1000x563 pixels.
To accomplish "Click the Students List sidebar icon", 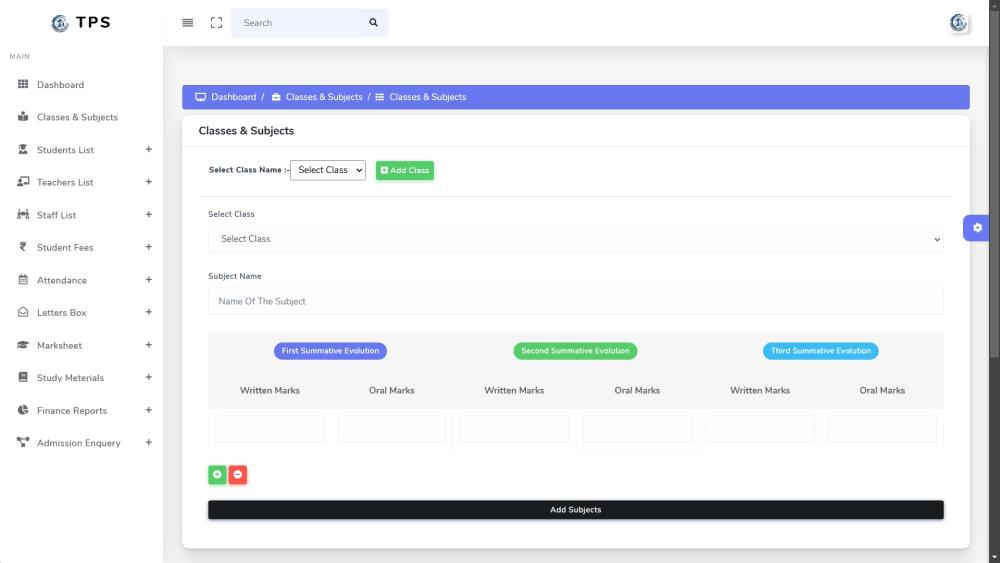I will click(x=23, y=149).
